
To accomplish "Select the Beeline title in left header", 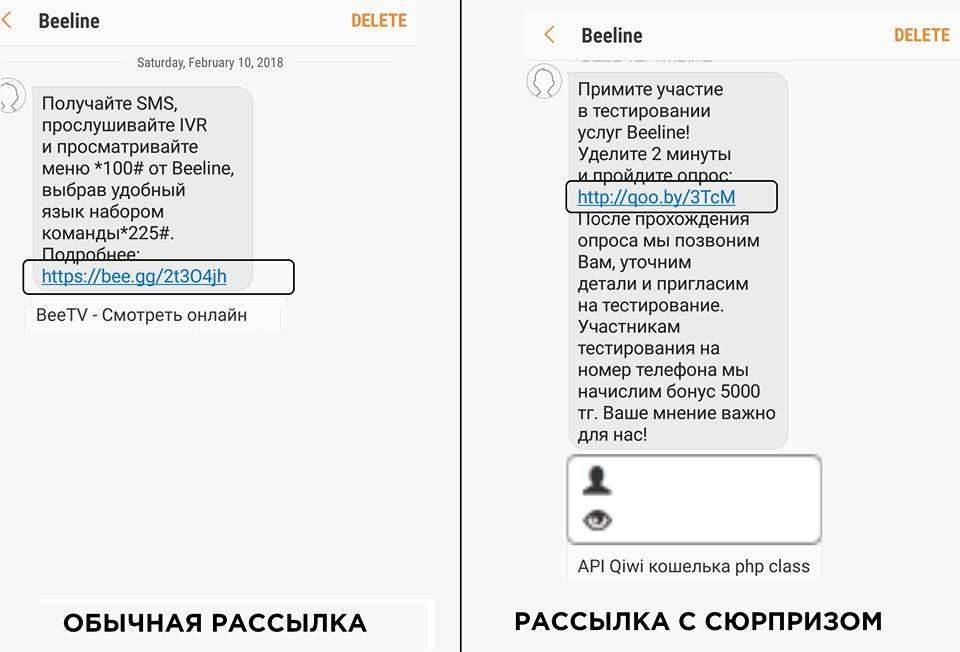I will pyautogui.click(x=69, y=21).
